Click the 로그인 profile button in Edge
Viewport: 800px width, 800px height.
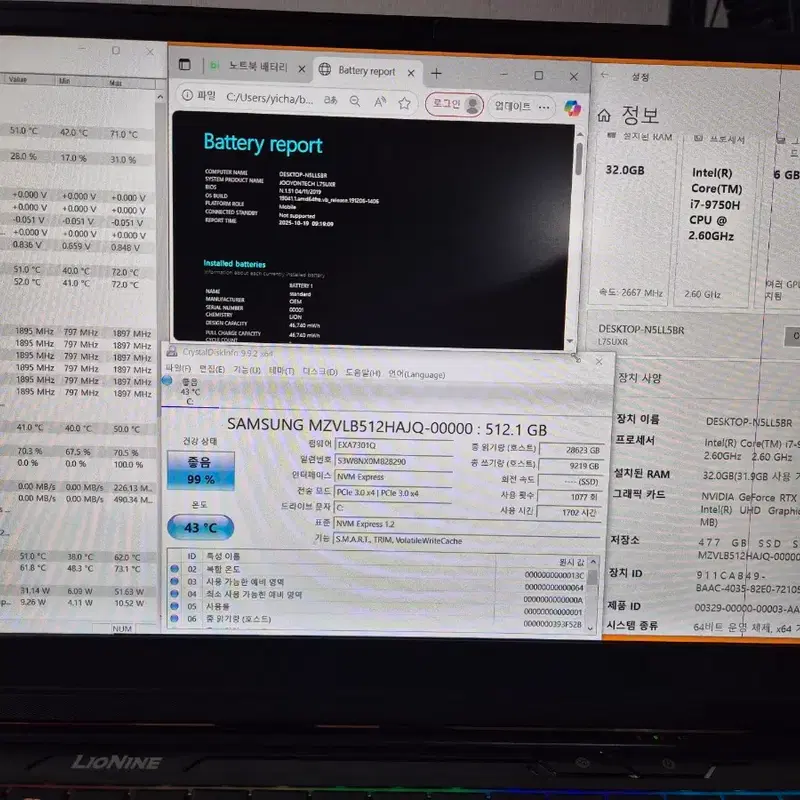coord(455,105)
